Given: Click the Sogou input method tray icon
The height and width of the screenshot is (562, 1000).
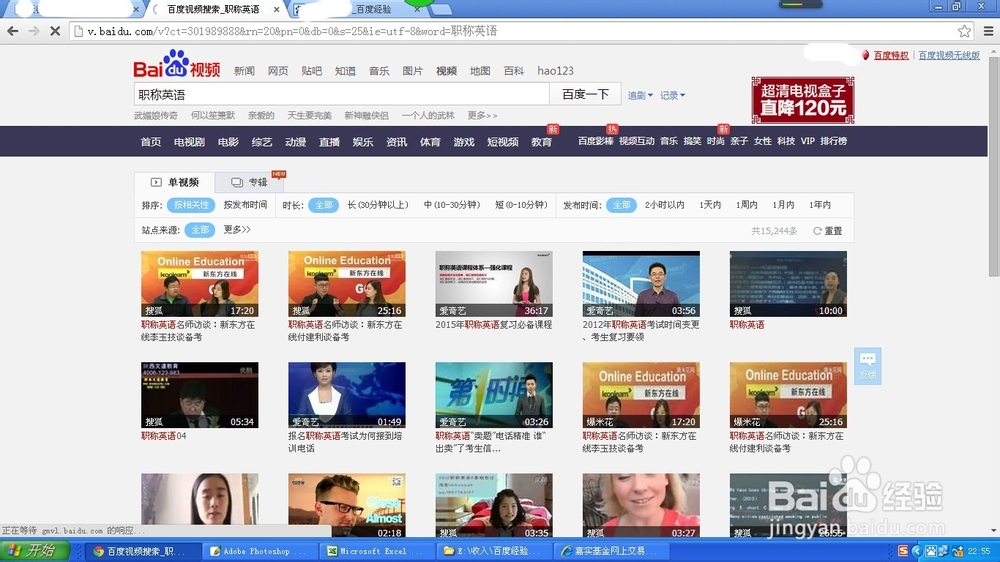Looking at the screenshot, I should [x=903, y=551].
